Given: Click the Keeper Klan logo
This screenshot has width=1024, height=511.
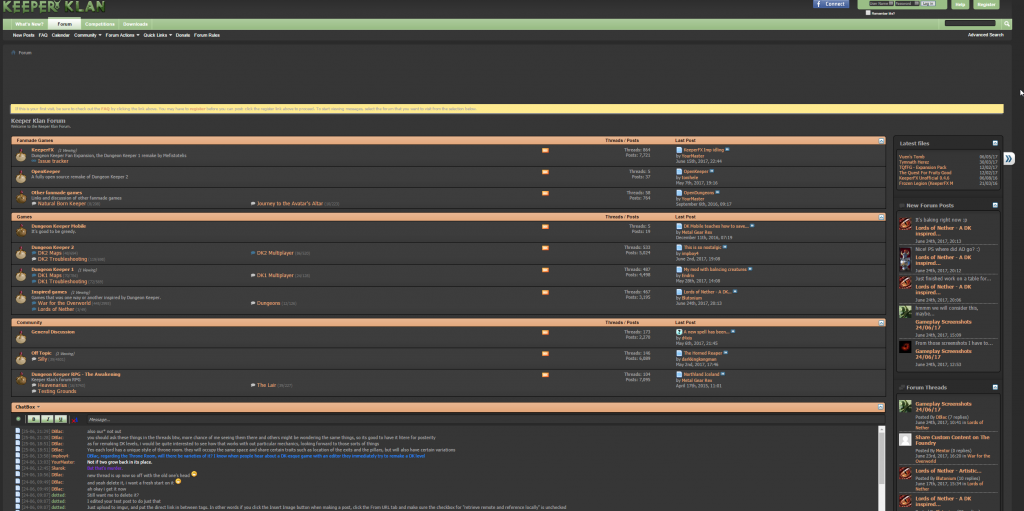Looking at the screenshot, I should click(53, 7).
